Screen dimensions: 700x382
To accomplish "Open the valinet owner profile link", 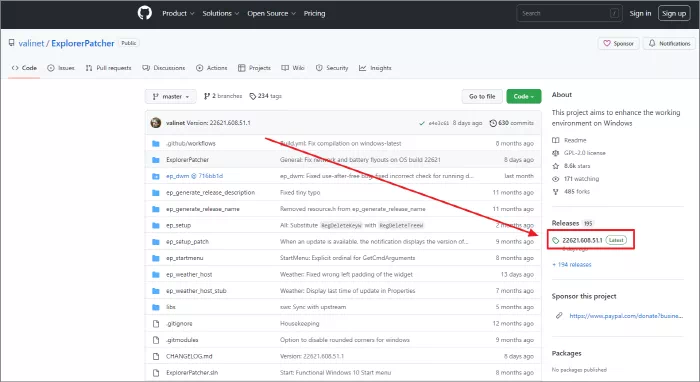I will pyautogui.click(x=31, y=43).
